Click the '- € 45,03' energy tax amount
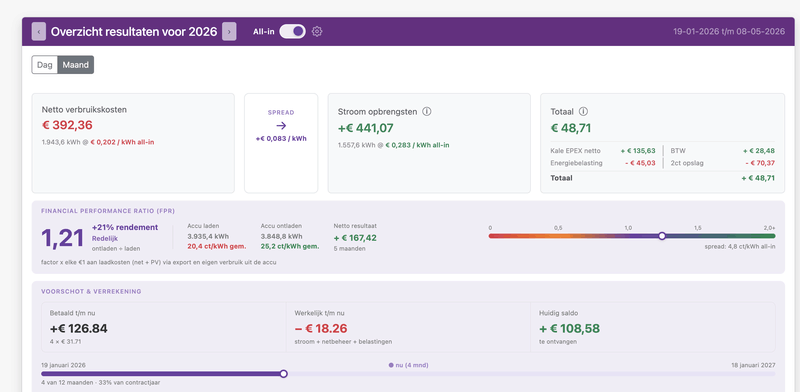The height and width of the screenshot is (392, 800). pos(640,163)
